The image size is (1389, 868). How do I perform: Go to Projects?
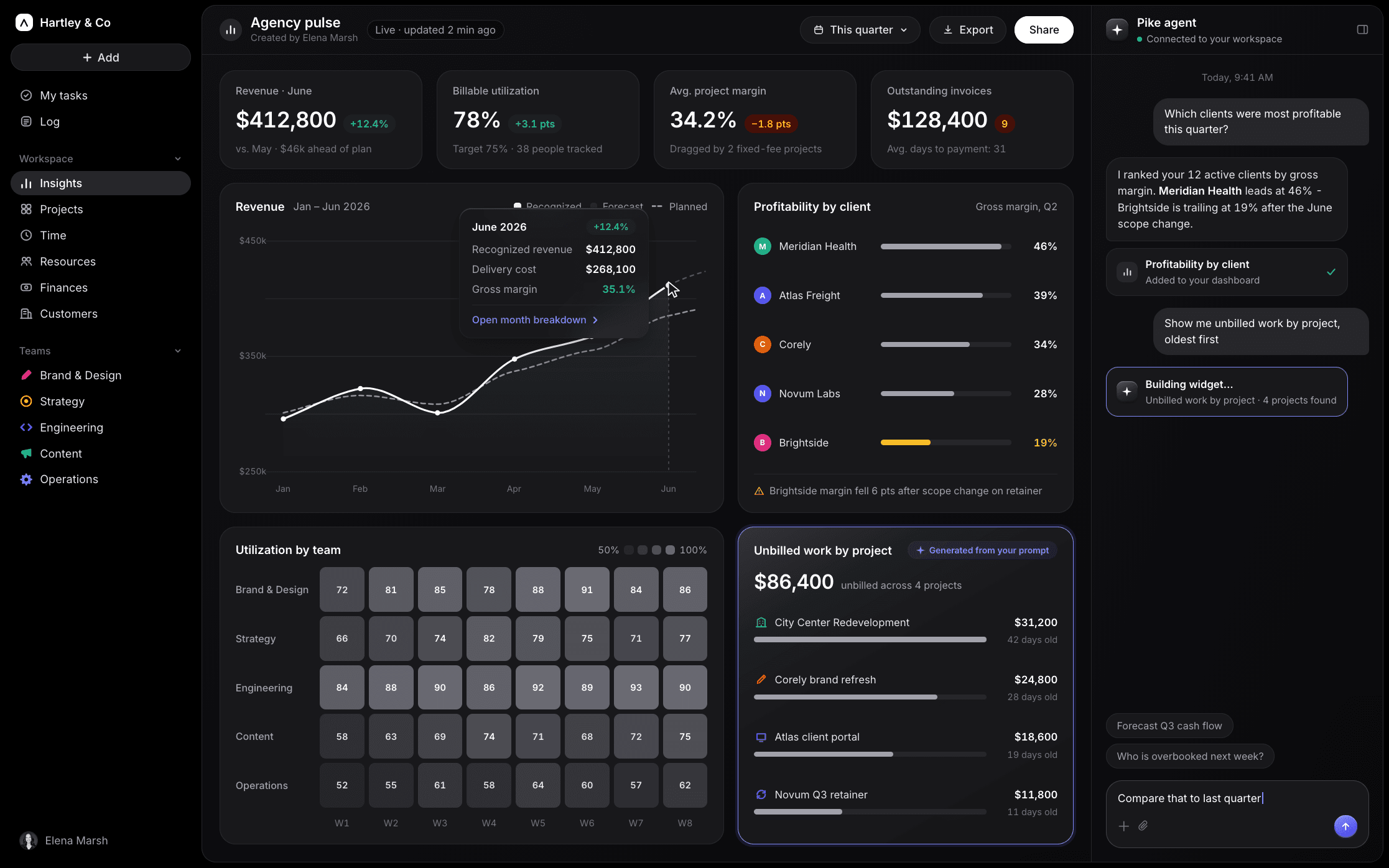tap(101, 209)
